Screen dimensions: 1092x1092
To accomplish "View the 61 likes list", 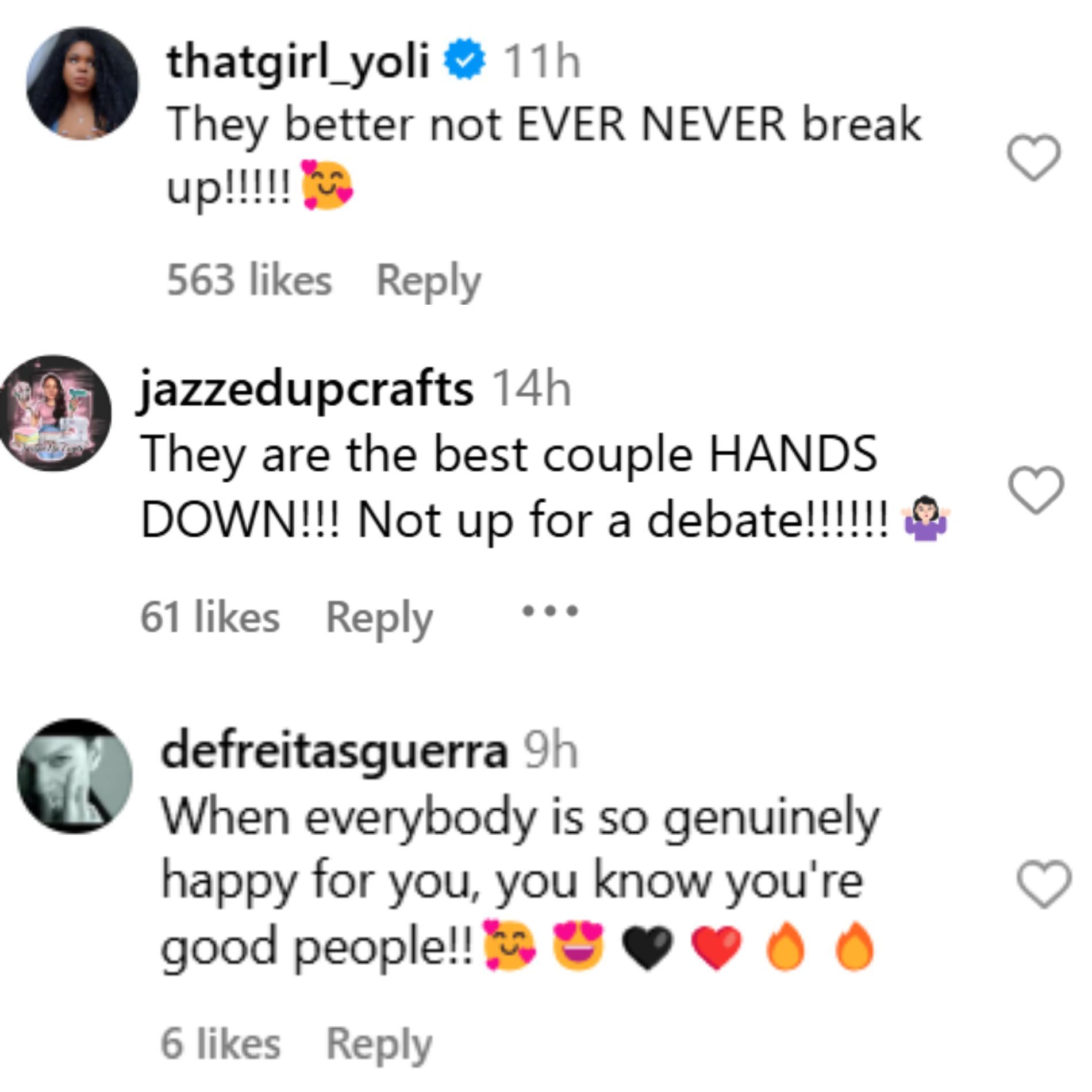I will pyautogui.click(x=210, y=617).
